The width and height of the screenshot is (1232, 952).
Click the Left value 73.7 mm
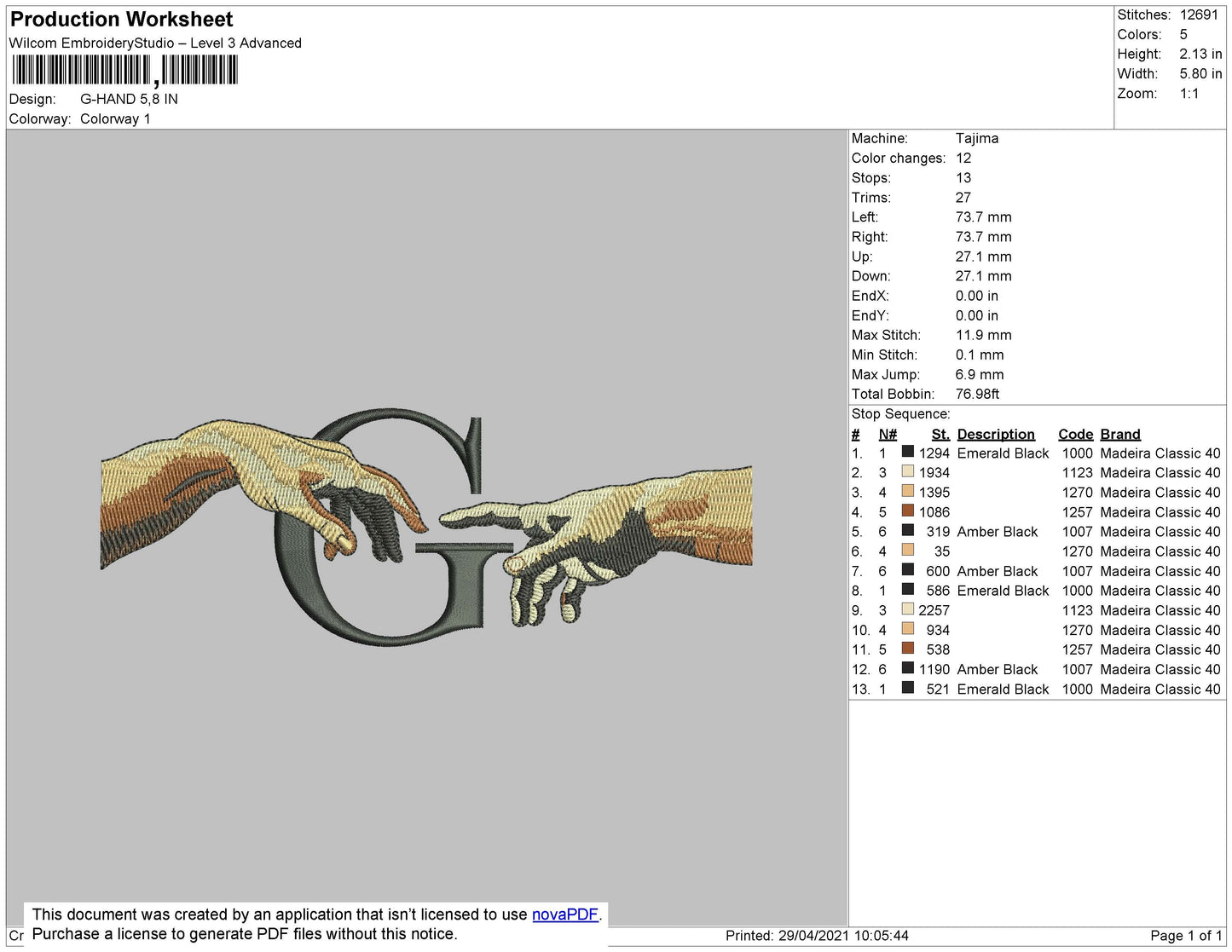coord(984,216)
